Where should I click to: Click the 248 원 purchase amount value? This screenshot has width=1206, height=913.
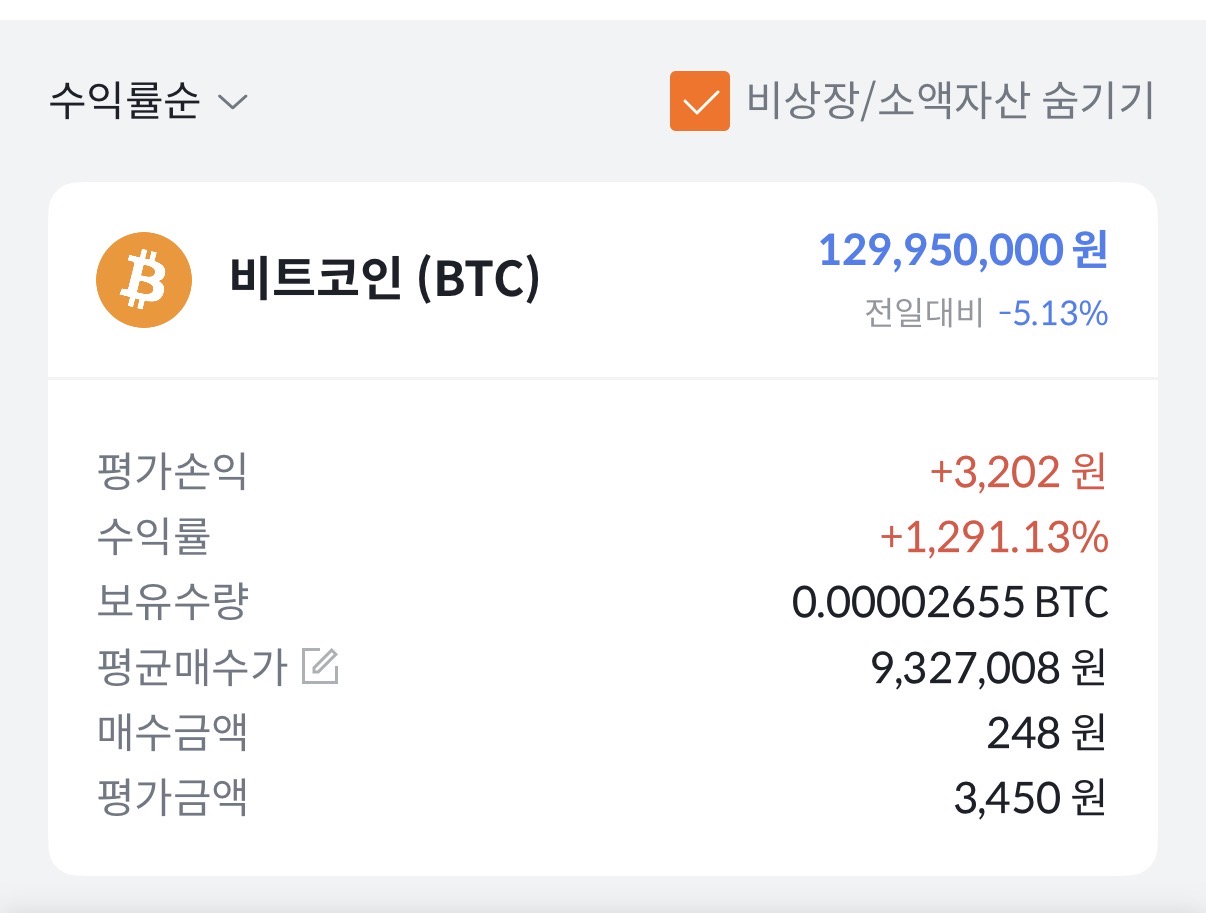1046,733
